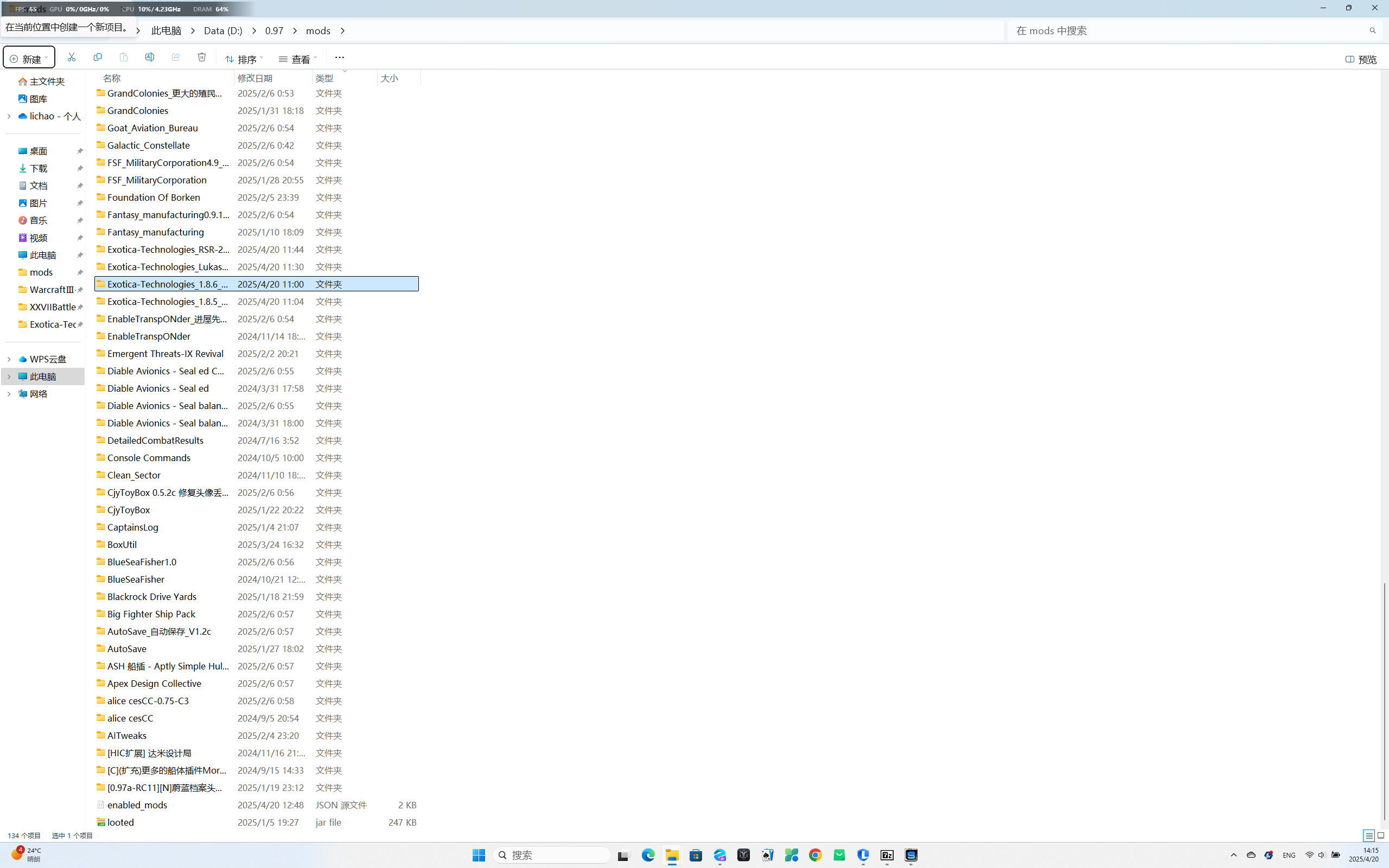Switch to large thumbnails view icon
The image size is (1389, 868).
pos(1380,835)
